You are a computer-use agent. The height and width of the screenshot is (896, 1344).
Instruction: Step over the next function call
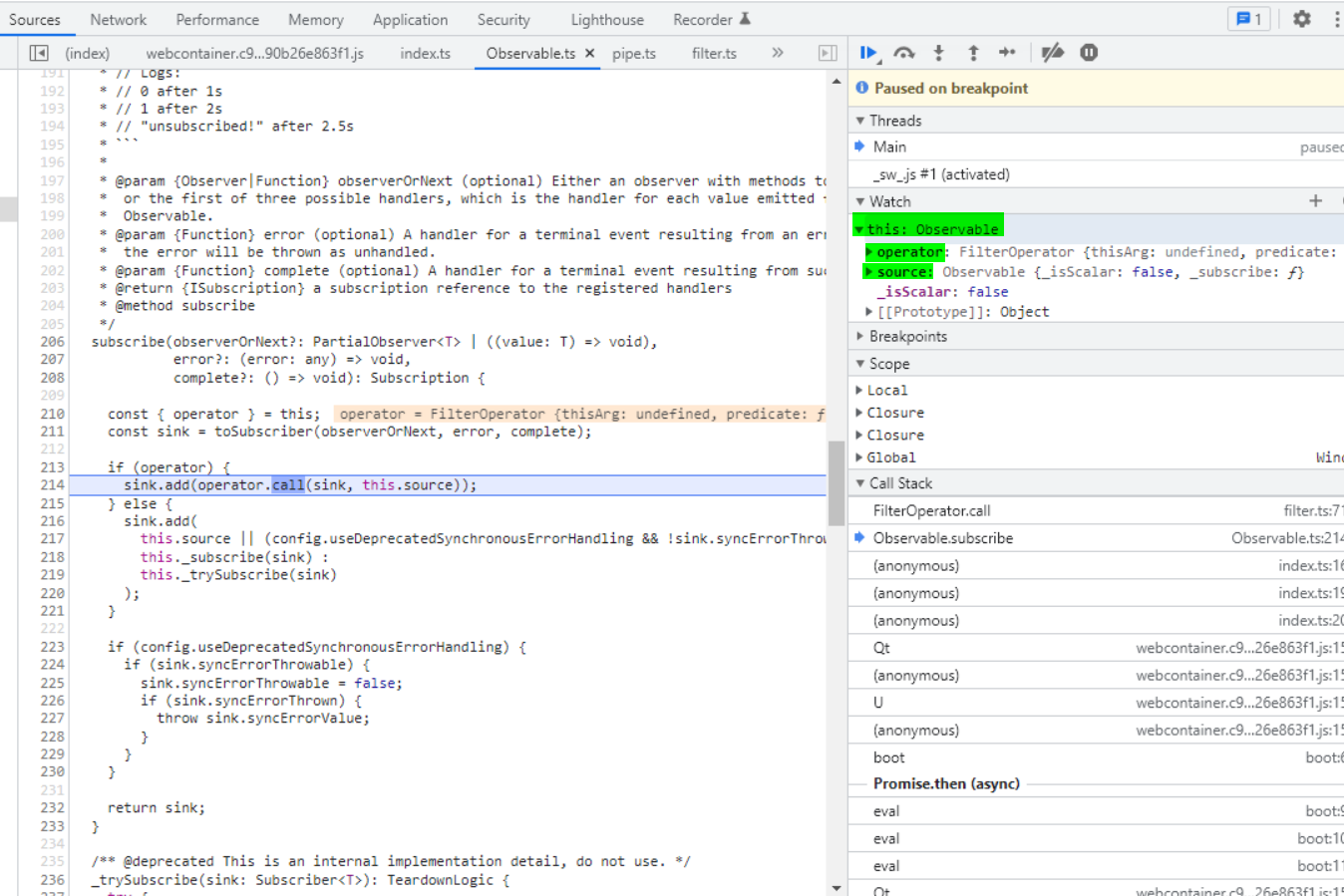904,53
